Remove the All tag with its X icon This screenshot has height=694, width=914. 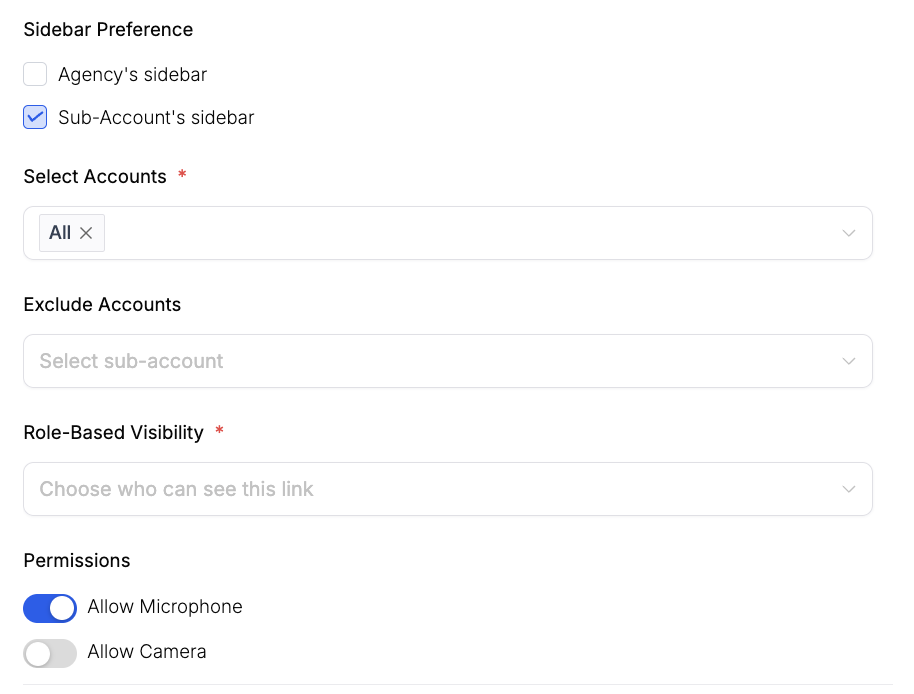click(87, 233)
